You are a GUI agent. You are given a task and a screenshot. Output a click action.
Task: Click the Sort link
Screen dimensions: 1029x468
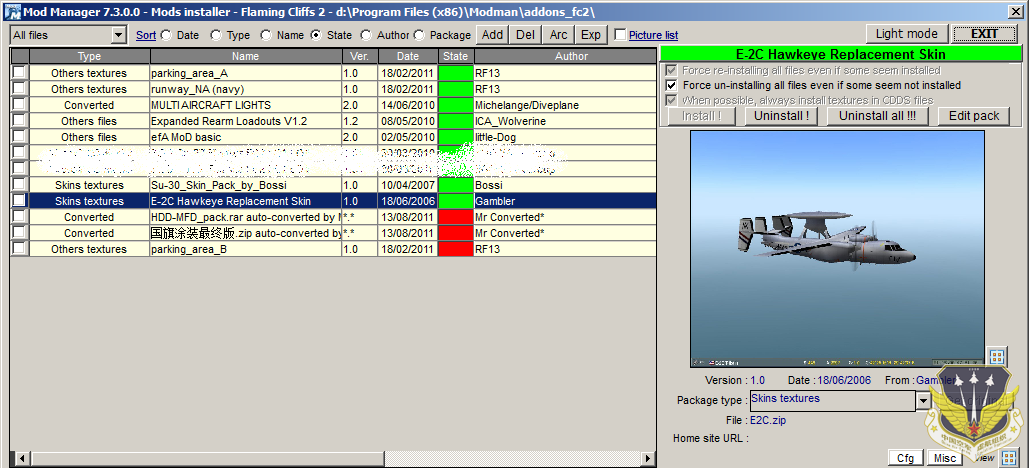146,35
